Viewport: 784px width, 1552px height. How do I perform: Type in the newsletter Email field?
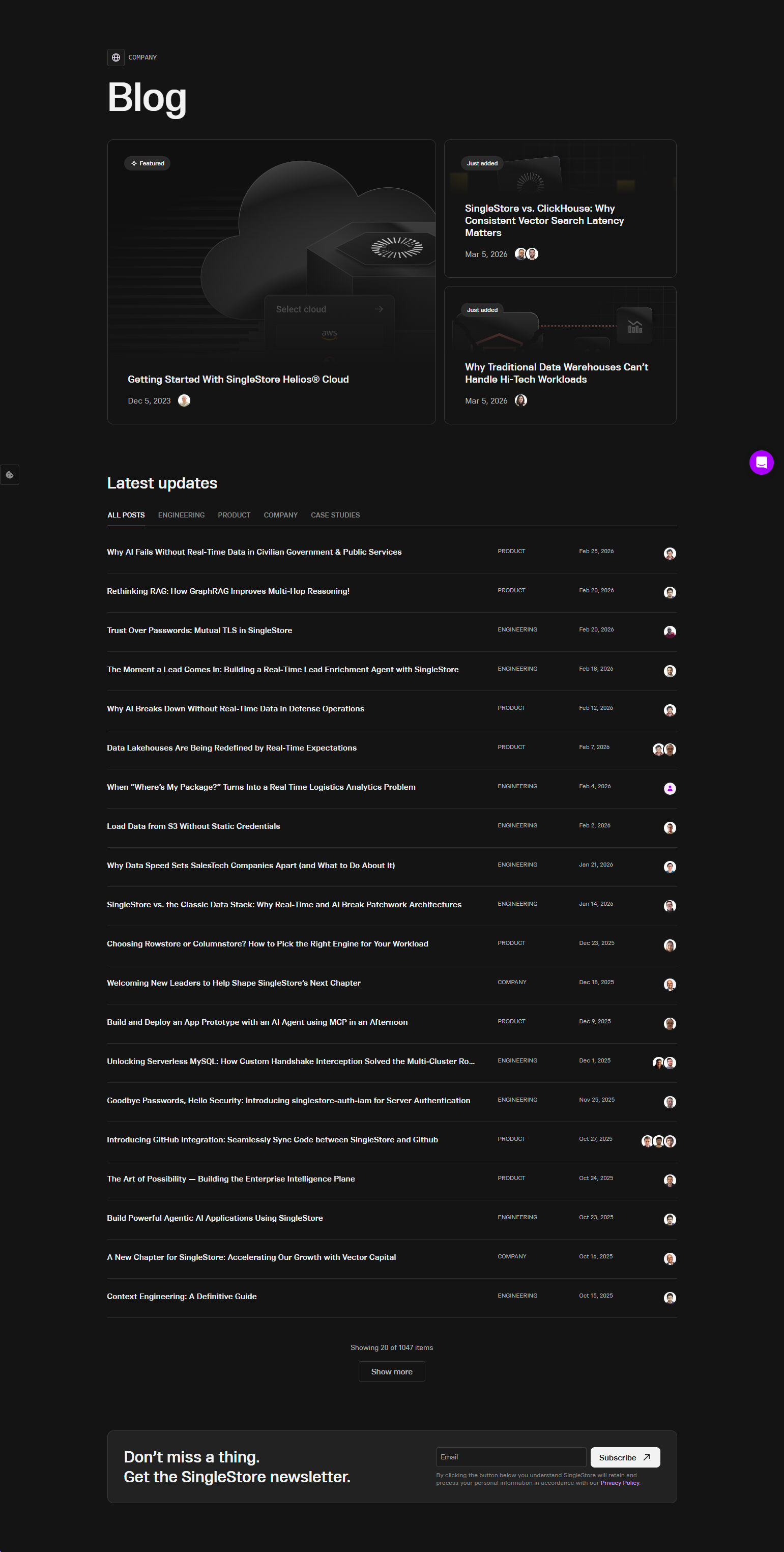[x=511, y=1457]
